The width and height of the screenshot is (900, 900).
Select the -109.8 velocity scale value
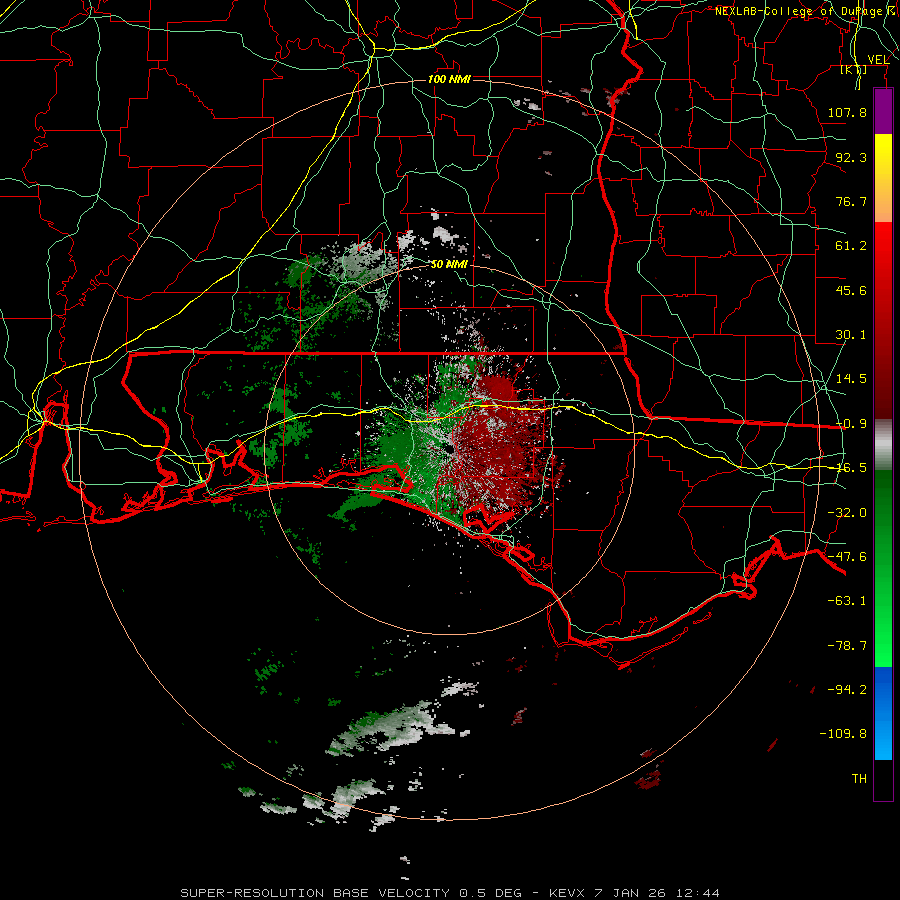tap(843, 734)
